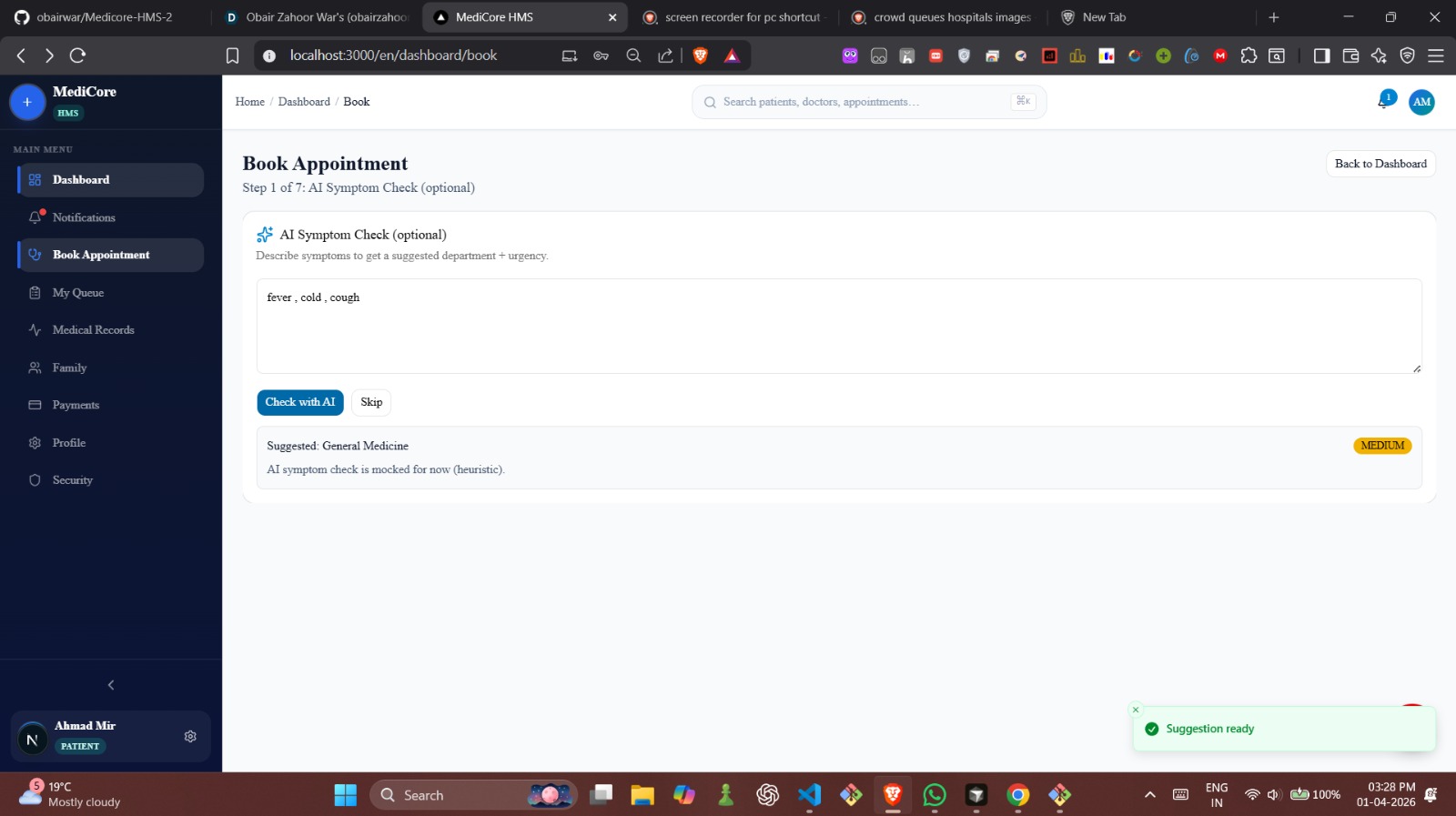Open Payments in the sidebar
The image size is (1456, 816).
[x=110, y=405]
